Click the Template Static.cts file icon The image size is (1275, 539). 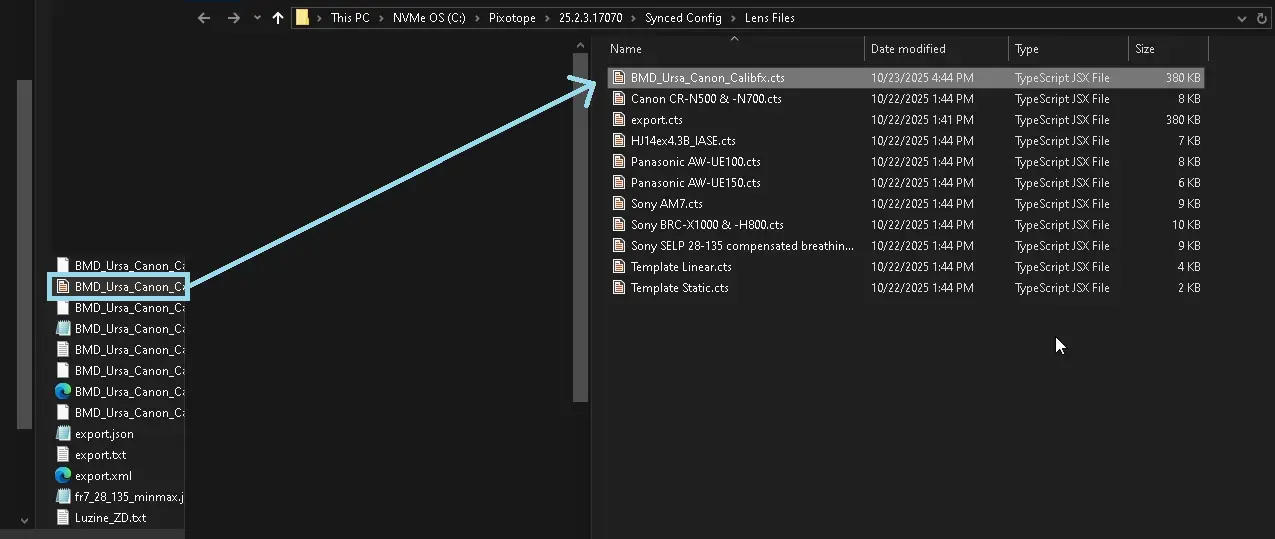point(619,288)
